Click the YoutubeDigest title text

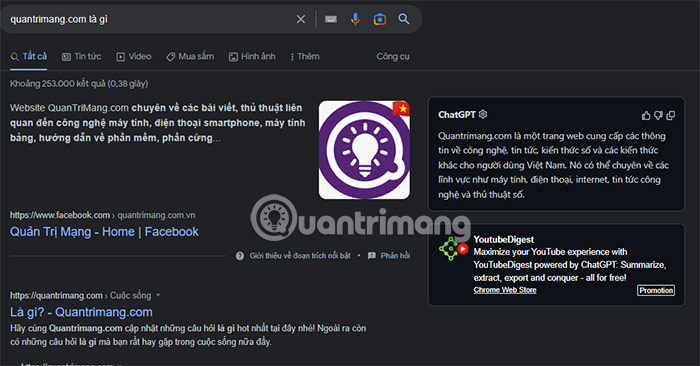504,240
